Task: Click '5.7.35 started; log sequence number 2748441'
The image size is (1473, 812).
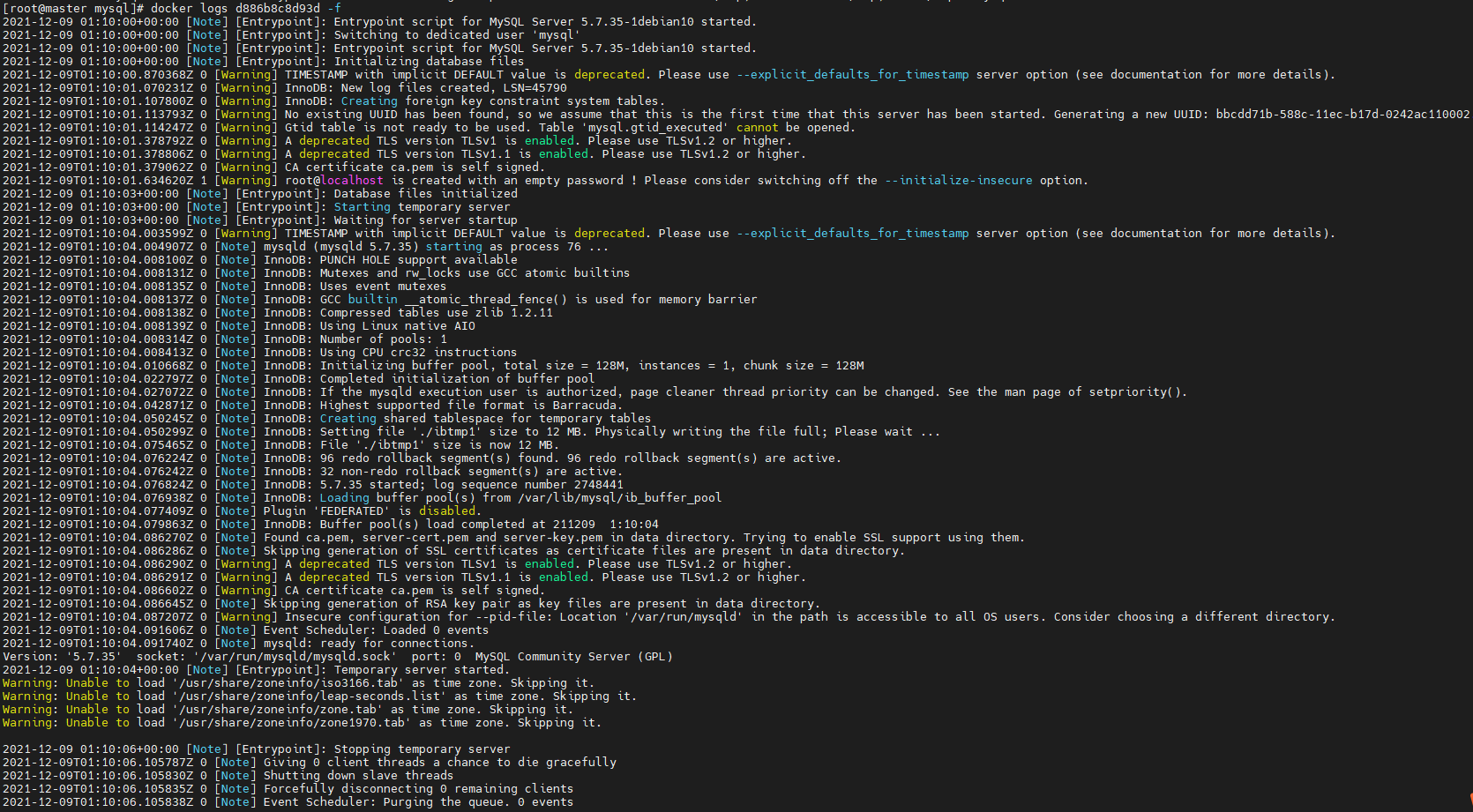Action: point(472,484)
